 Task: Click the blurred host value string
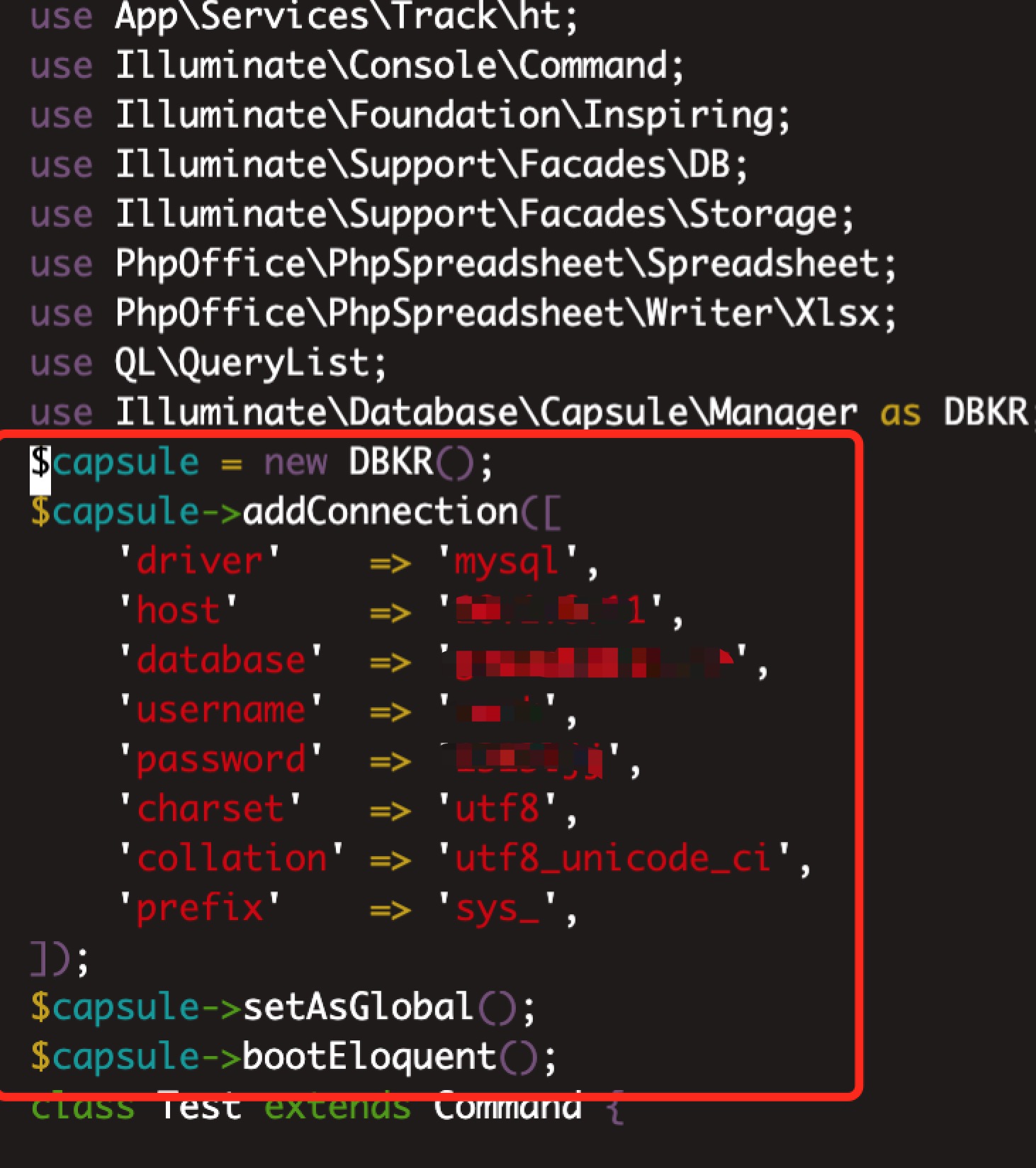click(x=551, y=611)
